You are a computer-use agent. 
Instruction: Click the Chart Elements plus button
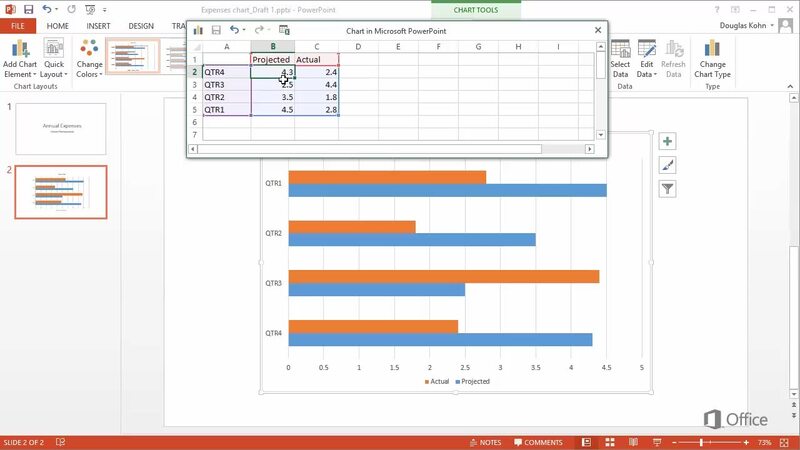click(667, 142)
